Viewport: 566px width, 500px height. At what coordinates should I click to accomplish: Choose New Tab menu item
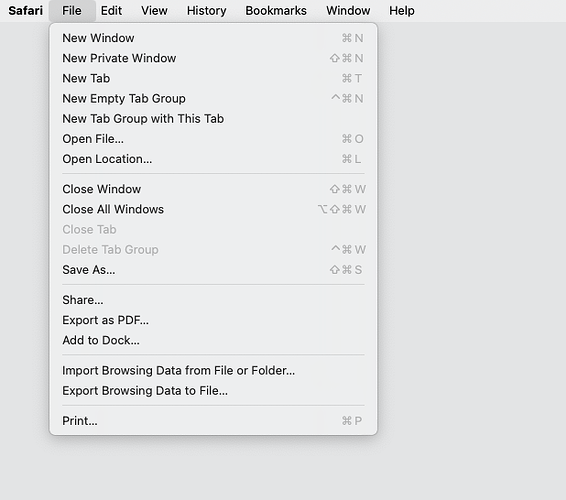(x=213, y=78)
